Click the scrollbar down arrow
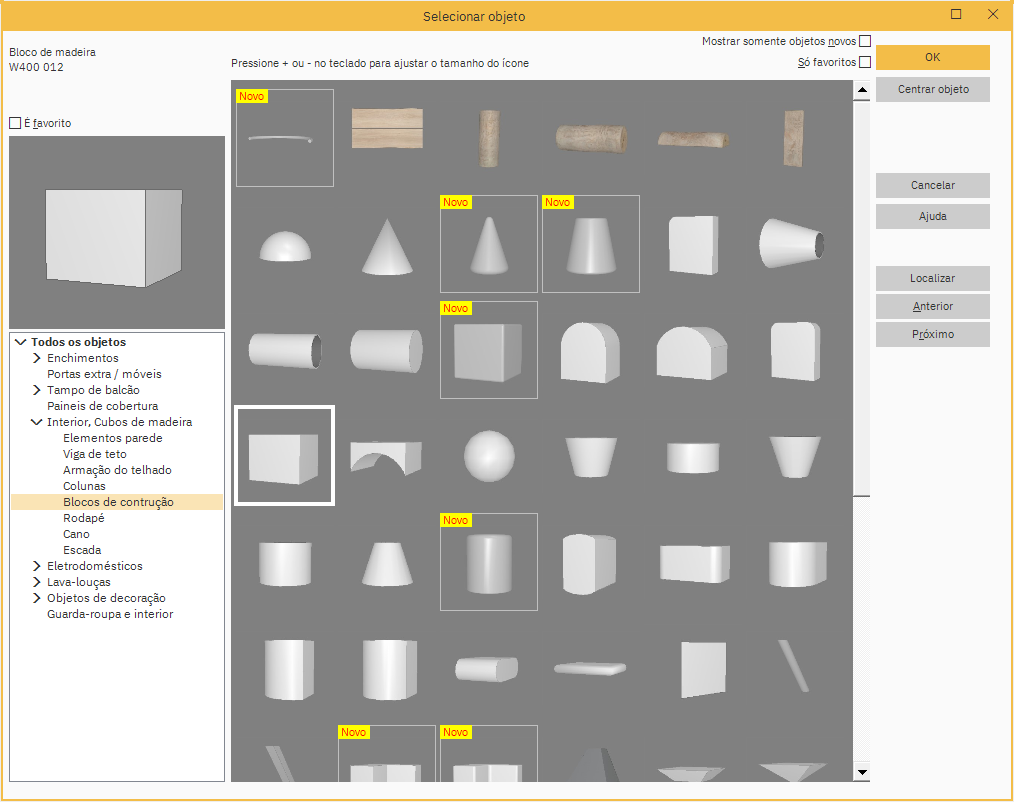Image resolution: width=1014 pixels, height=802 pixels. point(861,772)
